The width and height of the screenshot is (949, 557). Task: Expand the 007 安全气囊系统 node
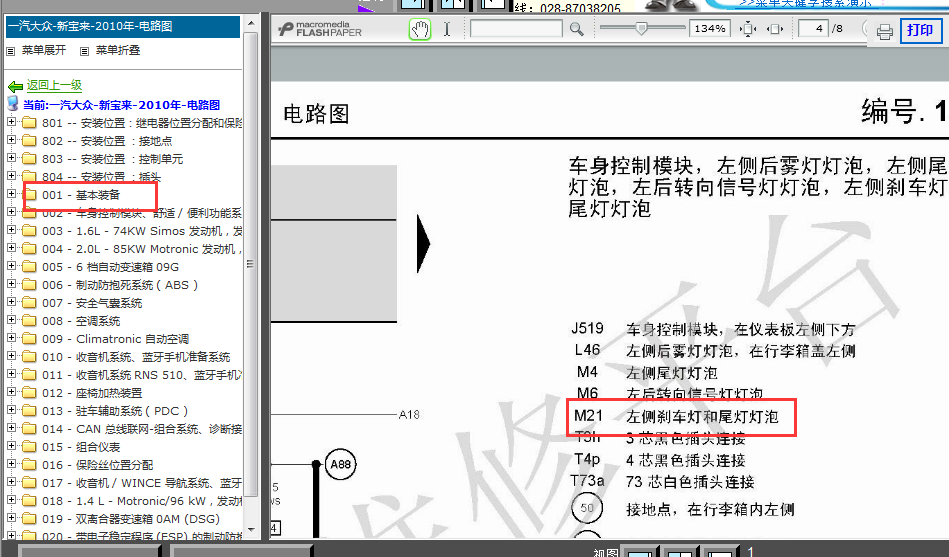coord(11,302)
